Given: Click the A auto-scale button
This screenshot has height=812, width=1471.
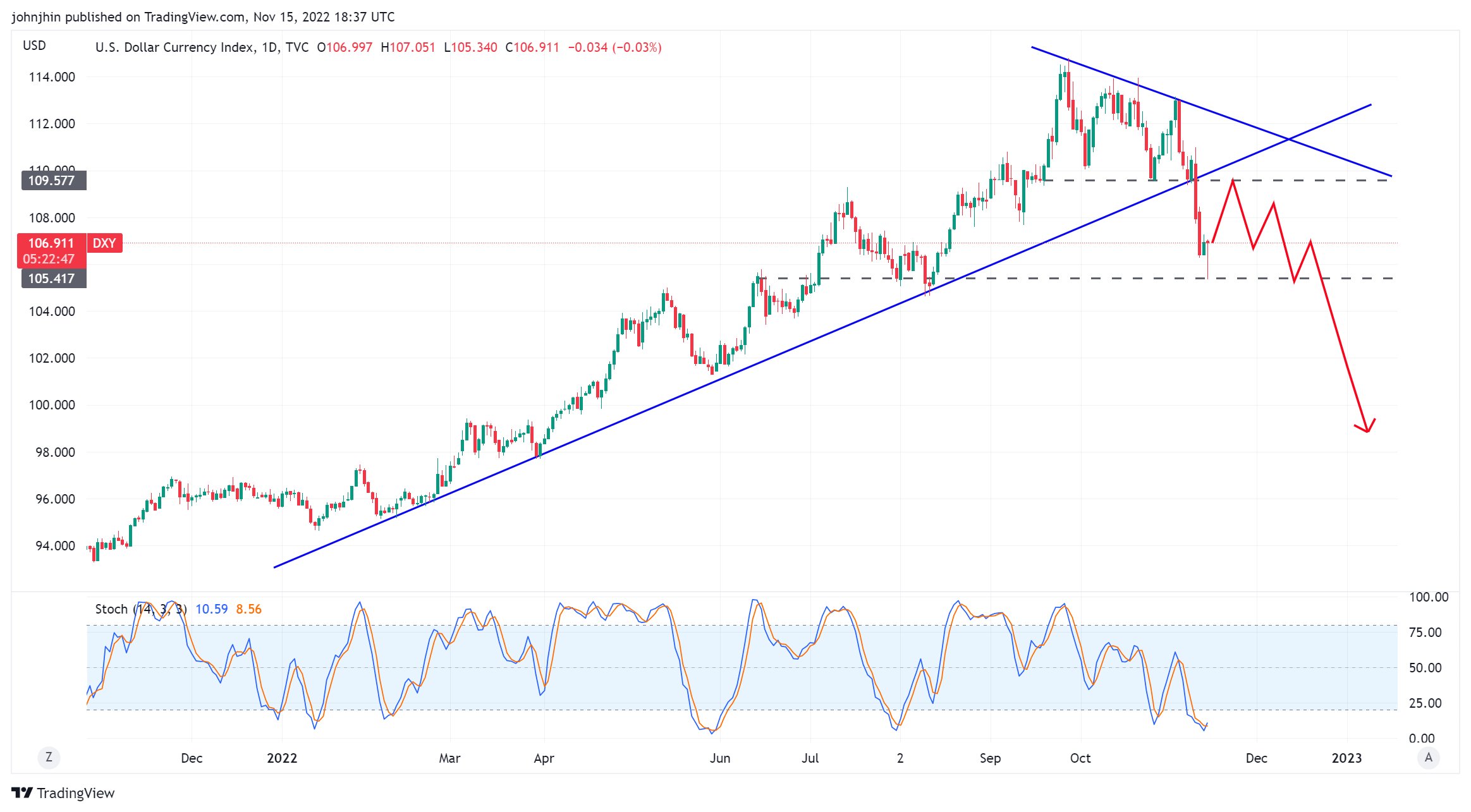Looking at the screenshot, I should 1428,757.
